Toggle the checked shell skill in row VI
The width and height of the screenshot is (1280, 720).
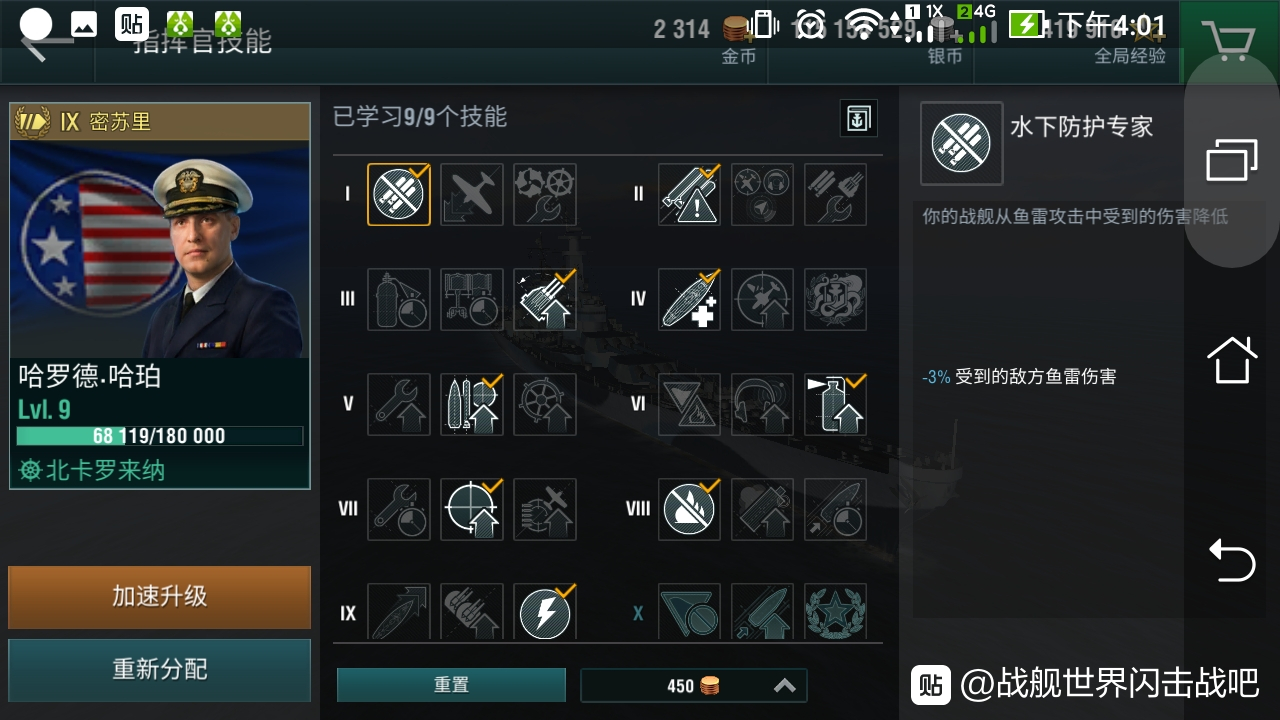(x=836, y=404)
